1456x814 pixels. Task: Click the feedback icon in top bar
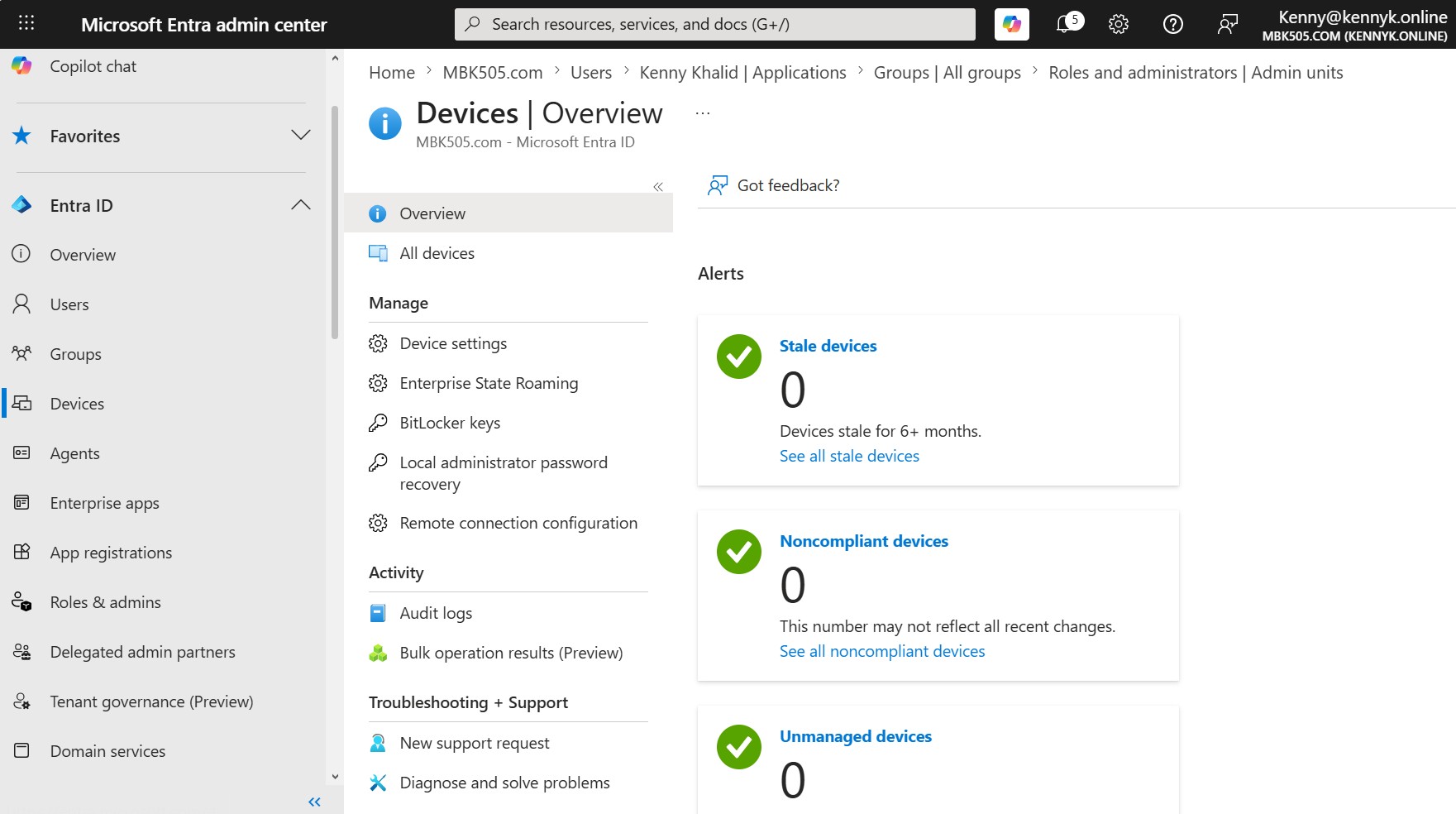click(1228, 24)
